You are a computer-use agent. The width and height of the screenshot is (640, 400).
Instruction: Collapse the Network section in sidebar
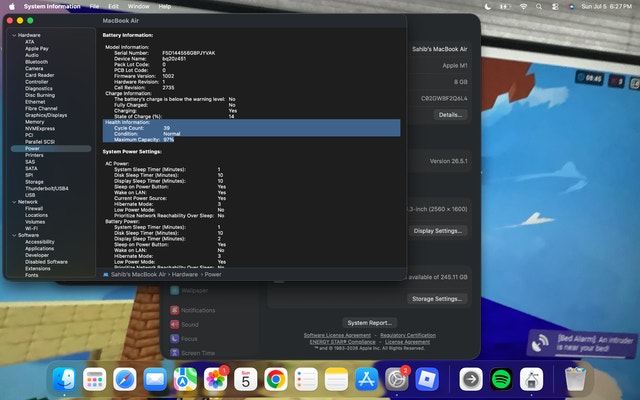(x=14, y=202)
